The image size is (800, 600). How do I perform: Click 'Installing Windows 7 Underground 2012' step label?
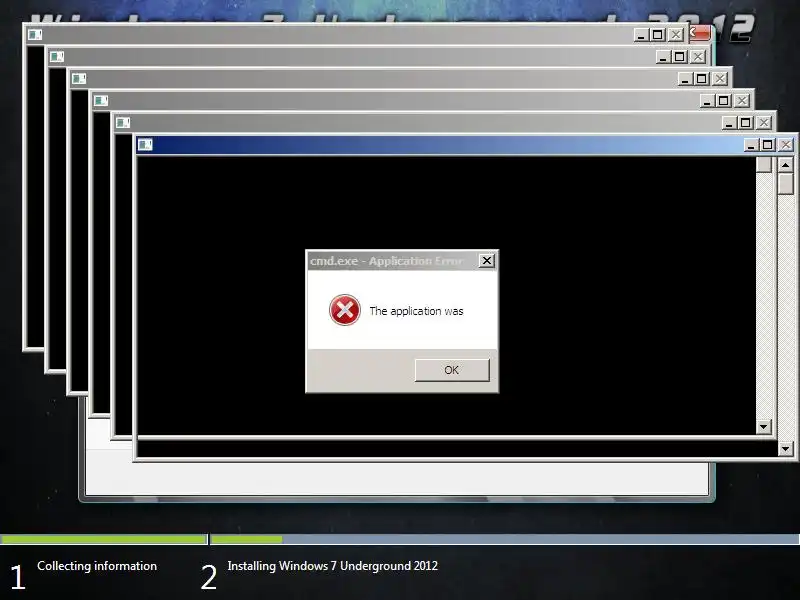click(x=333, y=566)
